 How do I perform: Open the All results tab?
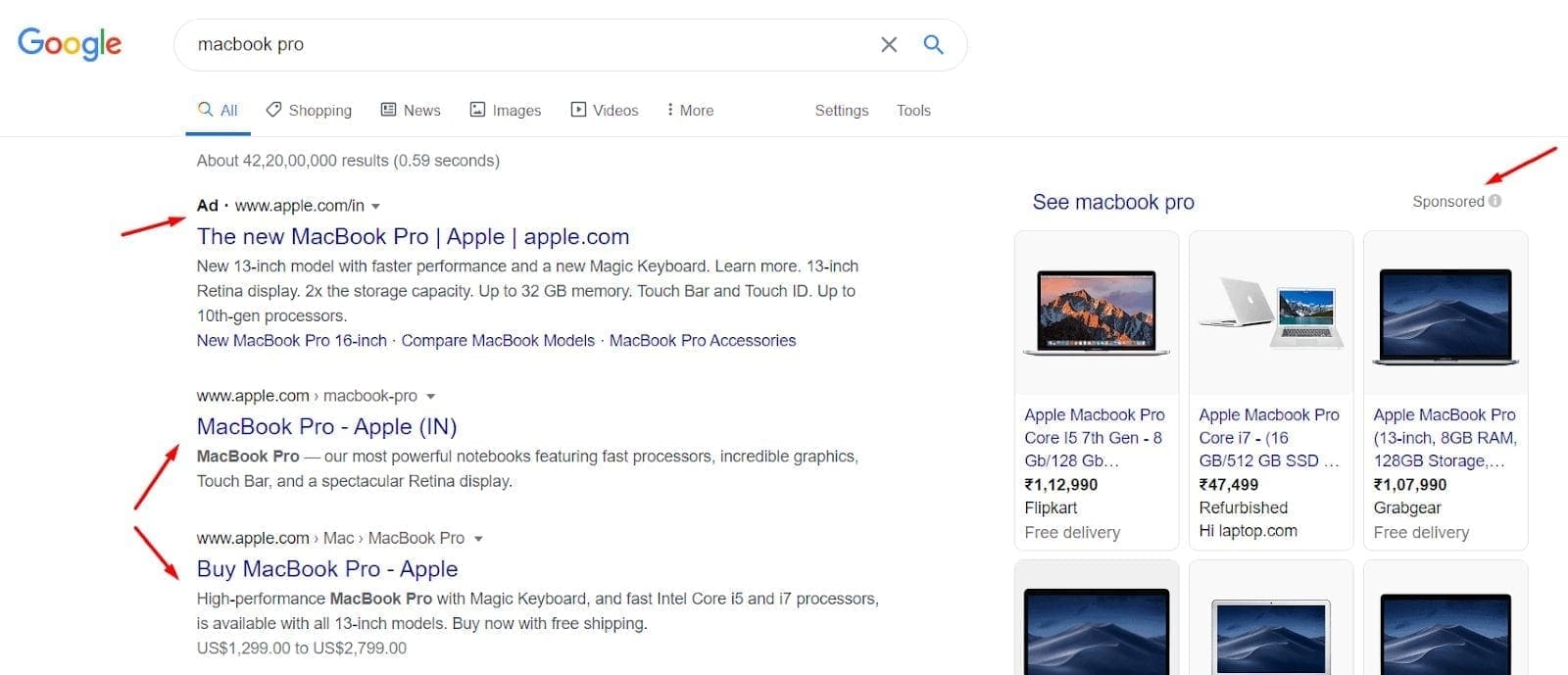219,110
